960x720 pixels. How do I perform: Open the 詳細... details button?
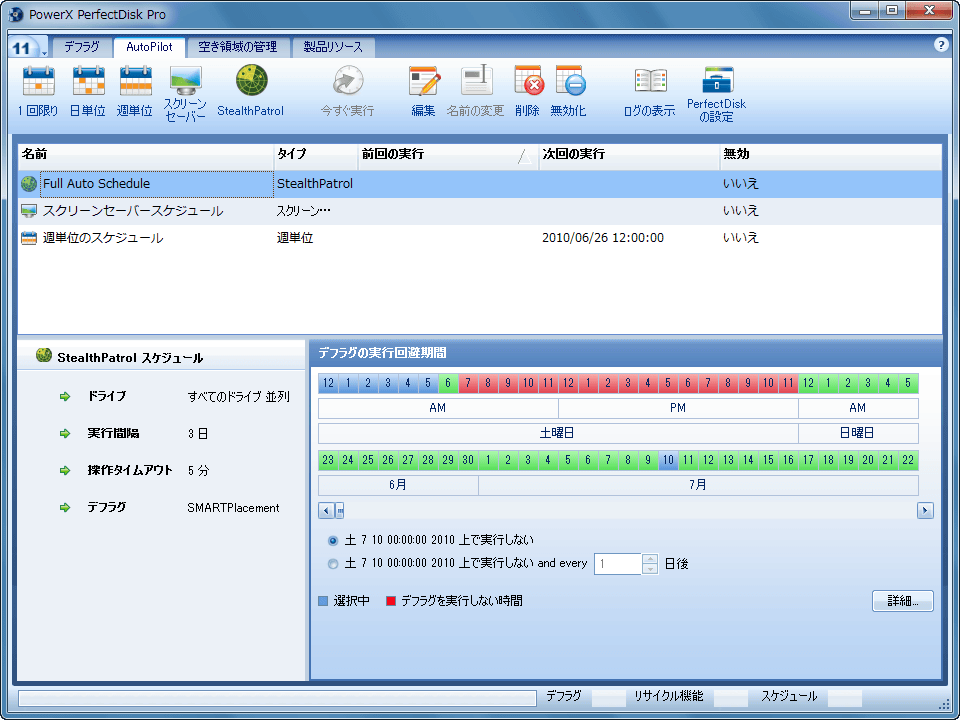[902, 601]
